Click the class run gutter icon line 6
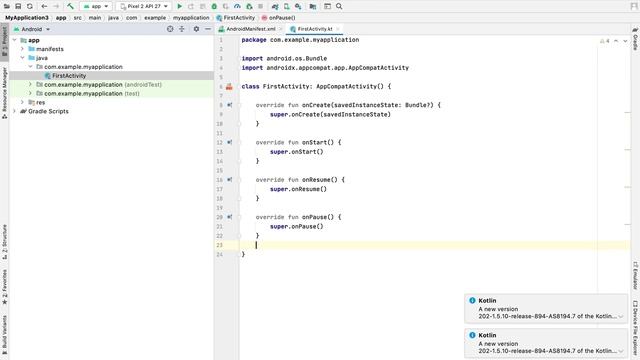 [229, 87]
